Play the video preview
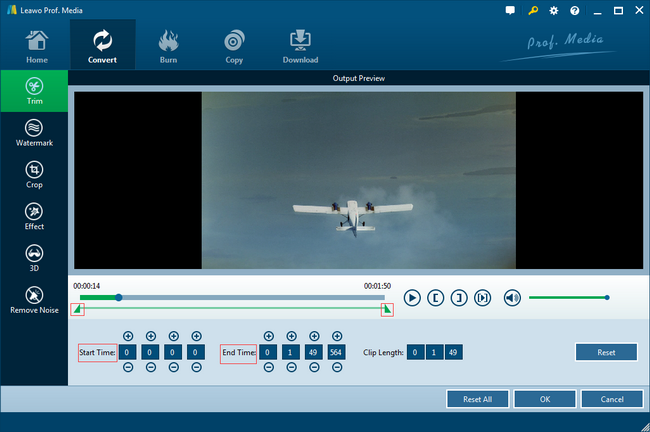The width and height of the screenshot is (650, 432). [x=412, y=297]
